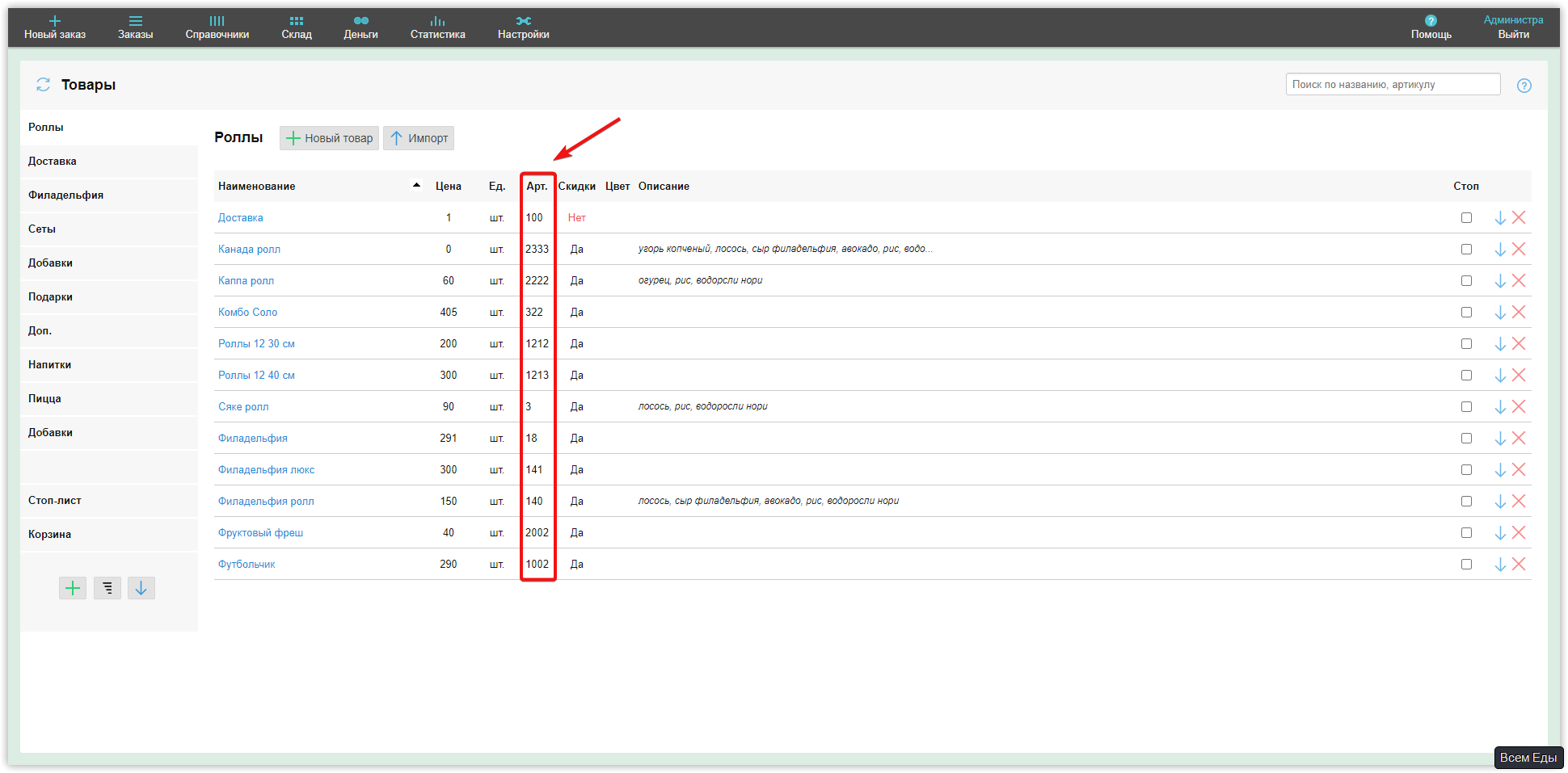Click the refresh icon next to Товары

[x=44, y=85]
